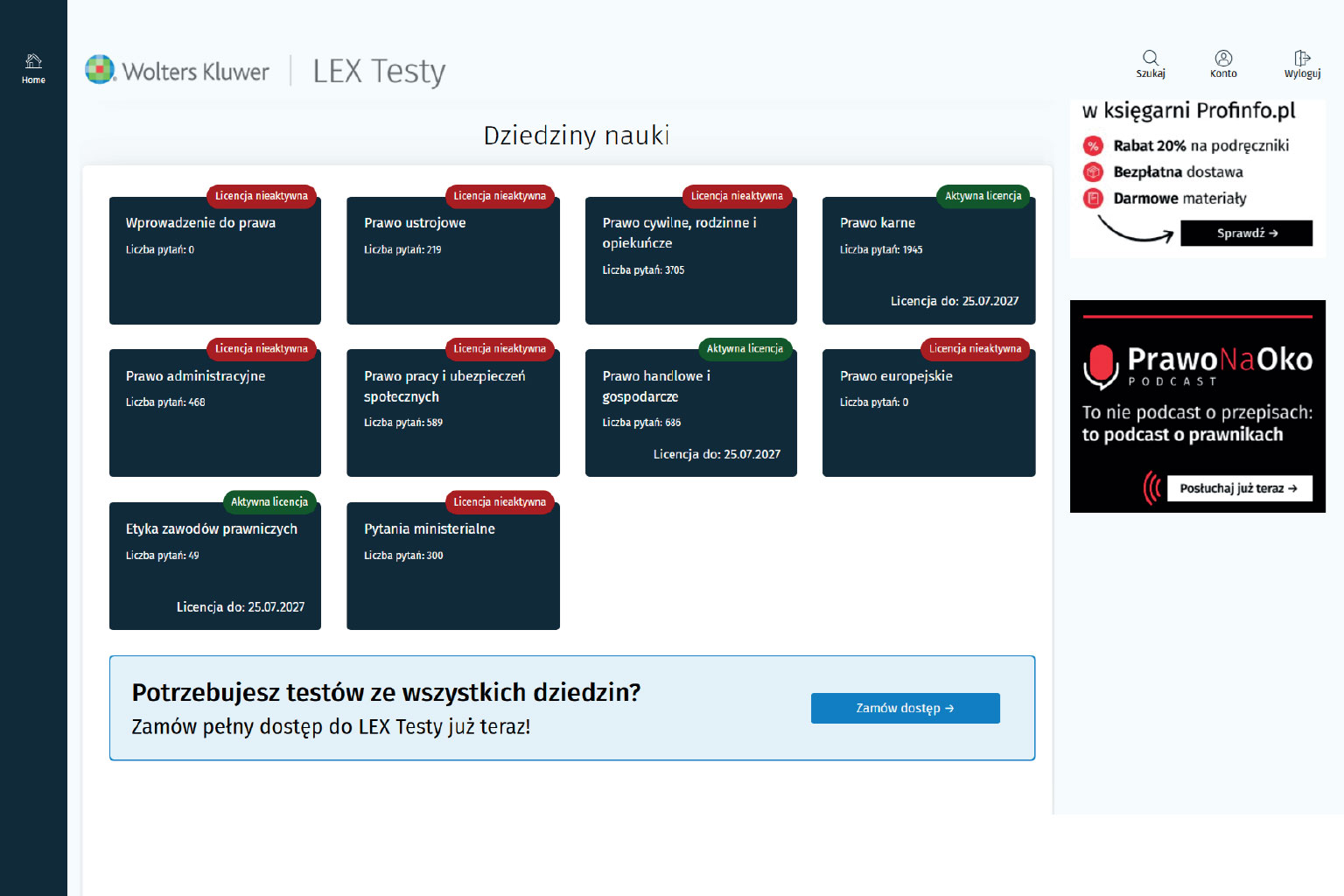
Task: Click the Sprawdź button in Profinfo ad
Action: [1246, 234]
